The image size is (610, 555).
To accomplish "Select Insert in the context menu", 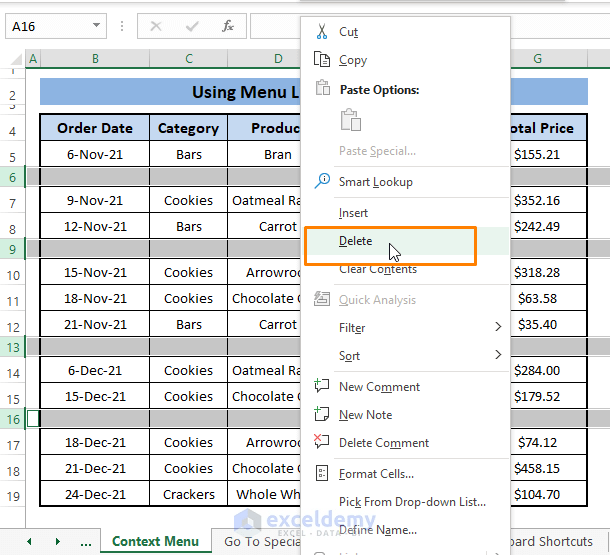I will click(x=405, y=213).
